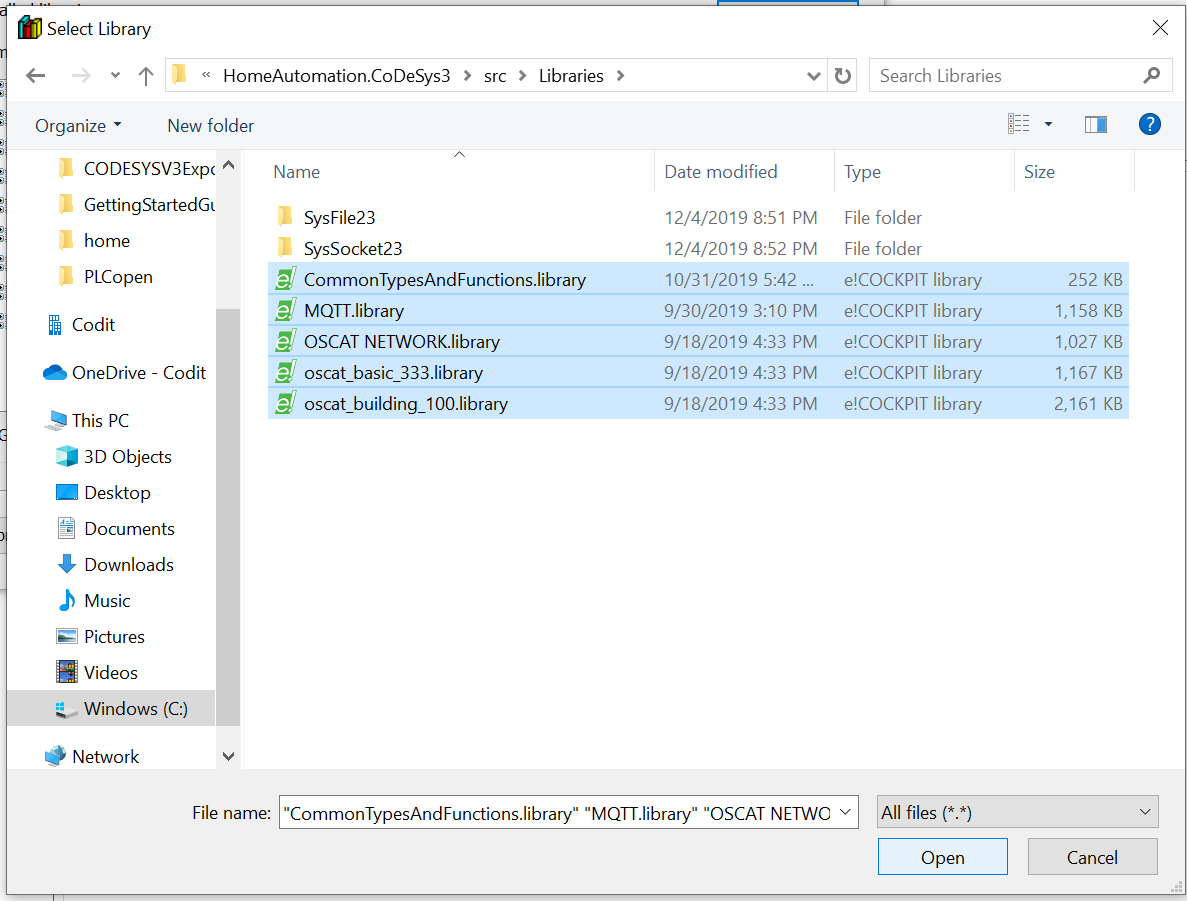Change view layout icon
The width and height of the screenshot is (1187, 901).
1018,124
